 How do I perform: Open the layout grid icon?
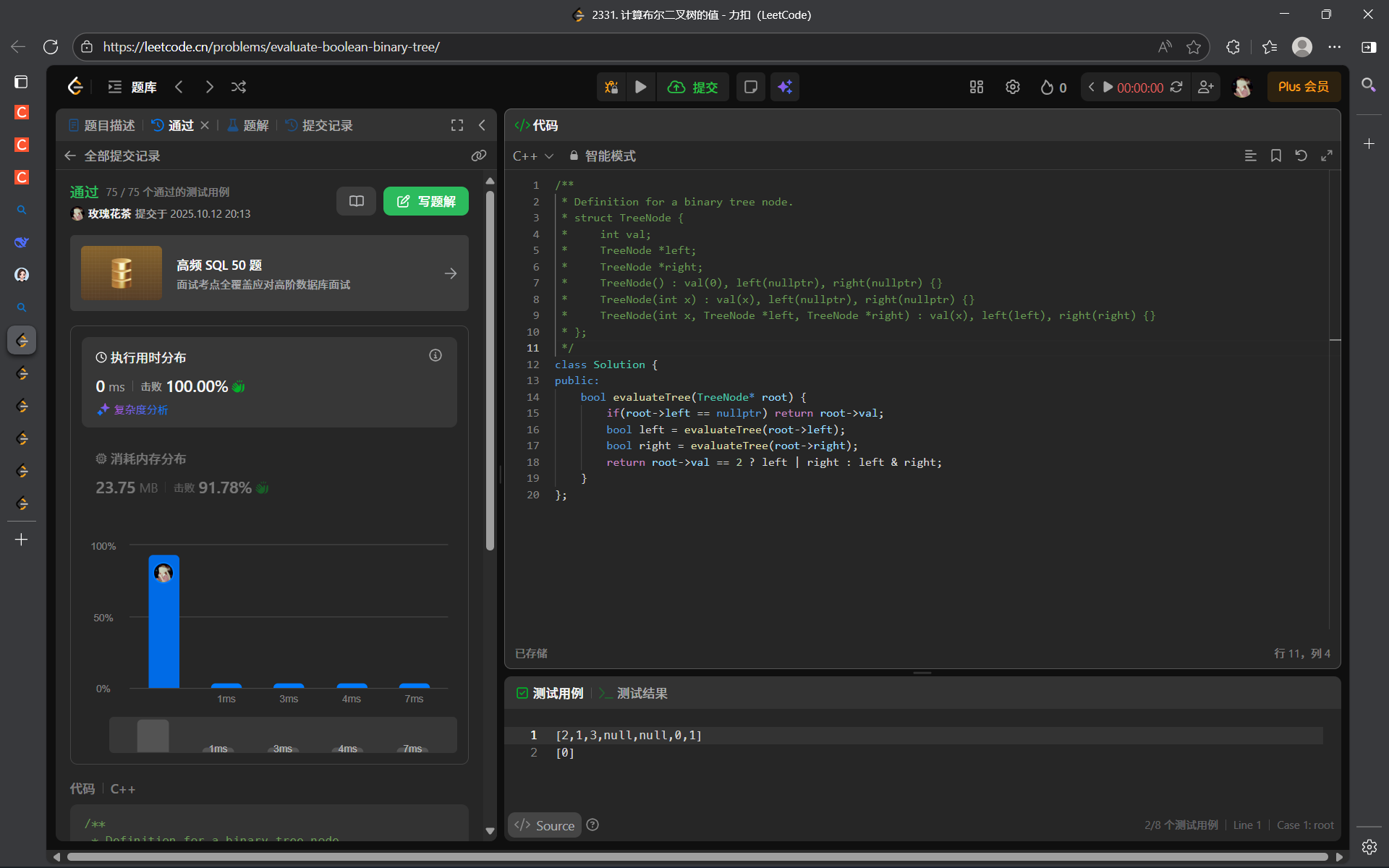click(977, 87)
